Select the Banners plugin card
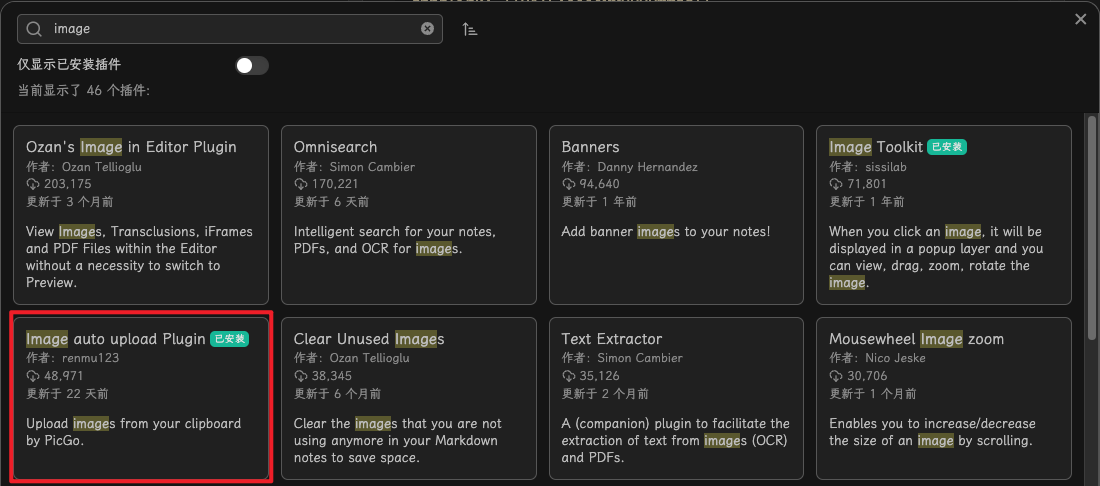 pyautogui.click(x=676, y=214)
